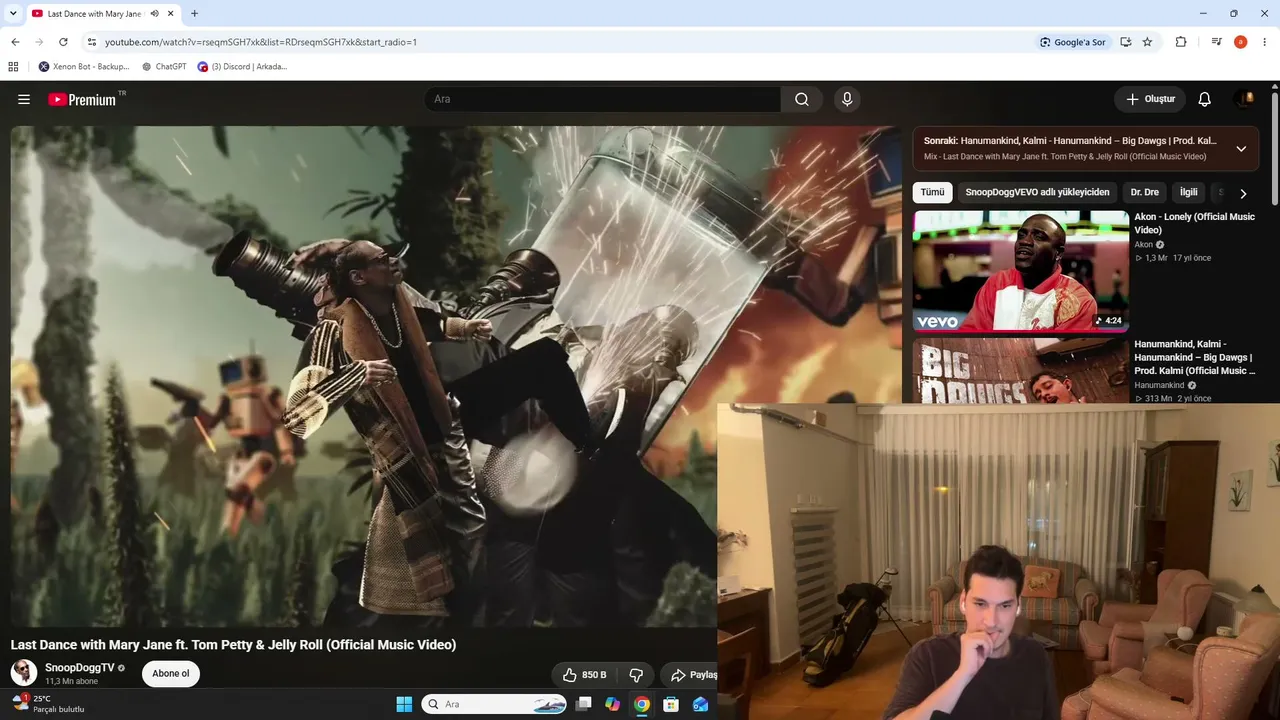The width and height of the screenshot is (1280, 720).
Task: Select the Dr. Dre filter chip
Action: click(1145, 192)
